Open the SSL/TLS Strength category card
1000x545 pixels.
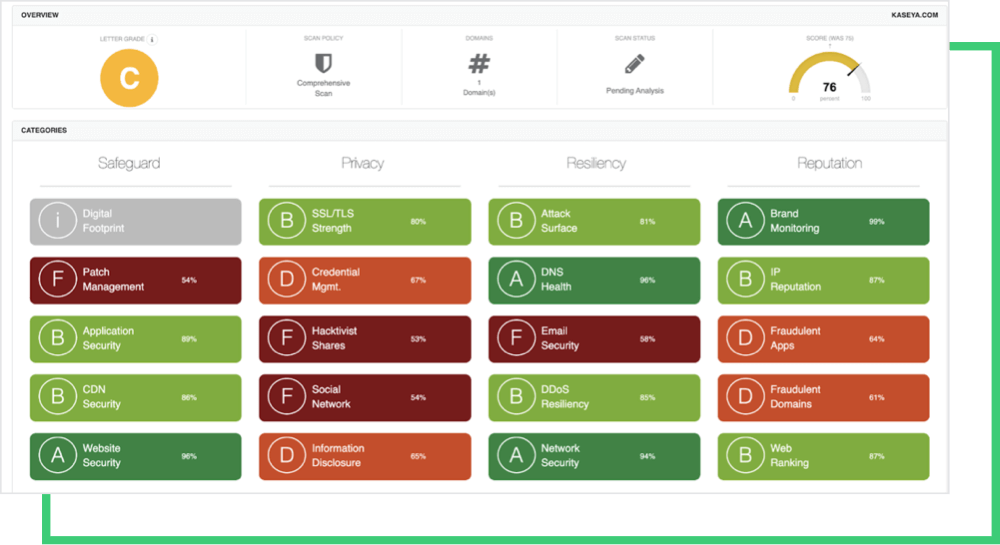click(x=365, y=221)
